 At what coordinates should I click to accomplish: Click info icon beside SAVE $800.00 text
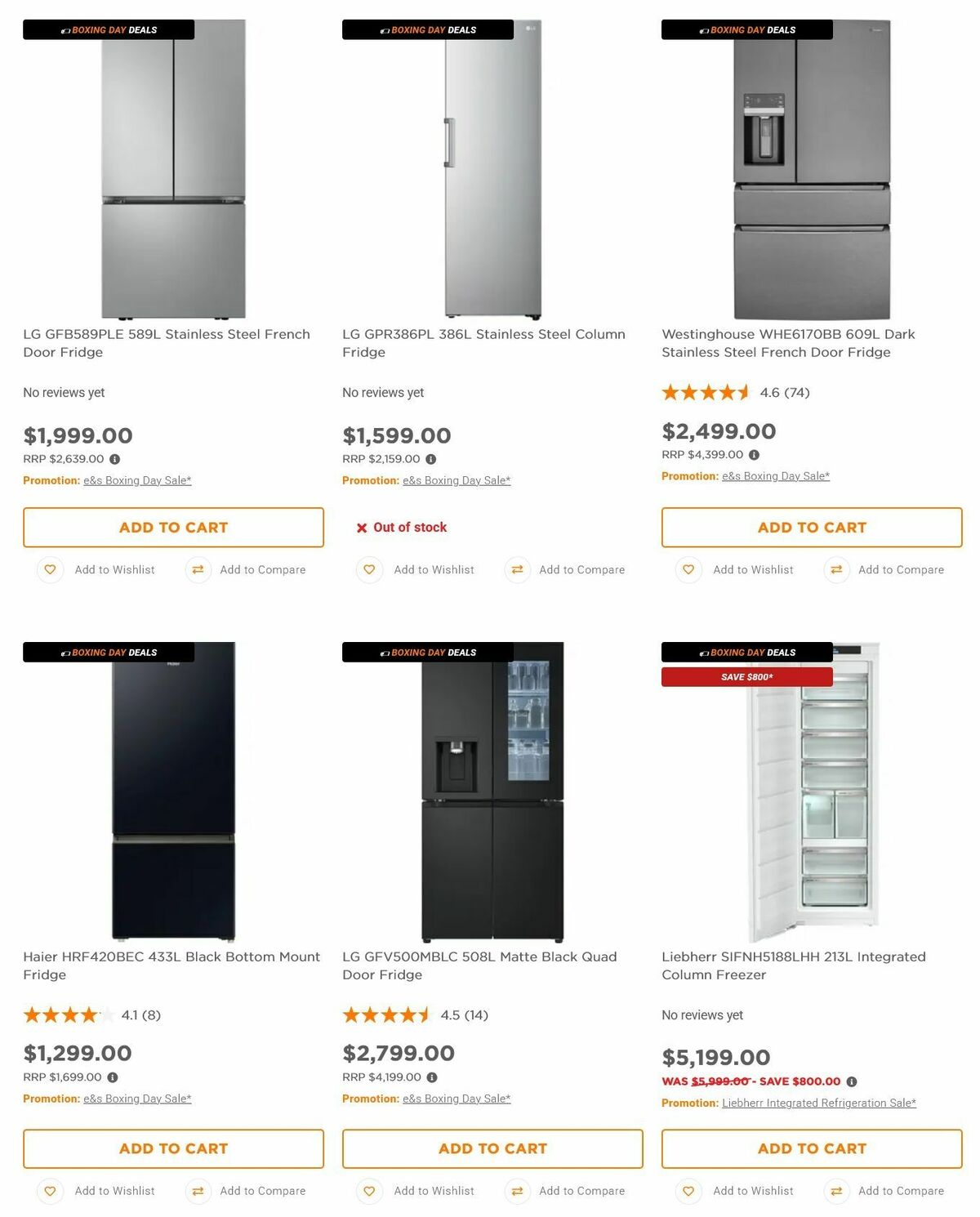click(852, 1081)
